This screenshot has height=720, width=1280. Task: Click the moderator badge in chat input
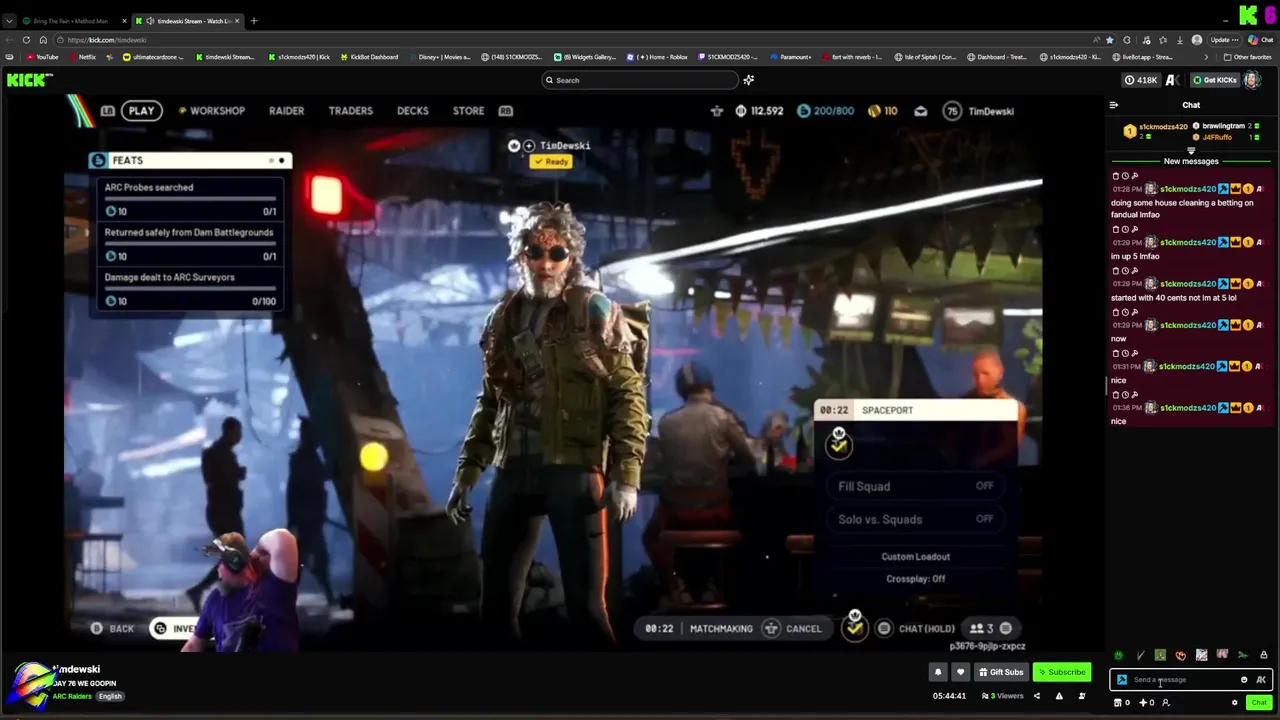pyautogui.click(x=1122, y=680)
